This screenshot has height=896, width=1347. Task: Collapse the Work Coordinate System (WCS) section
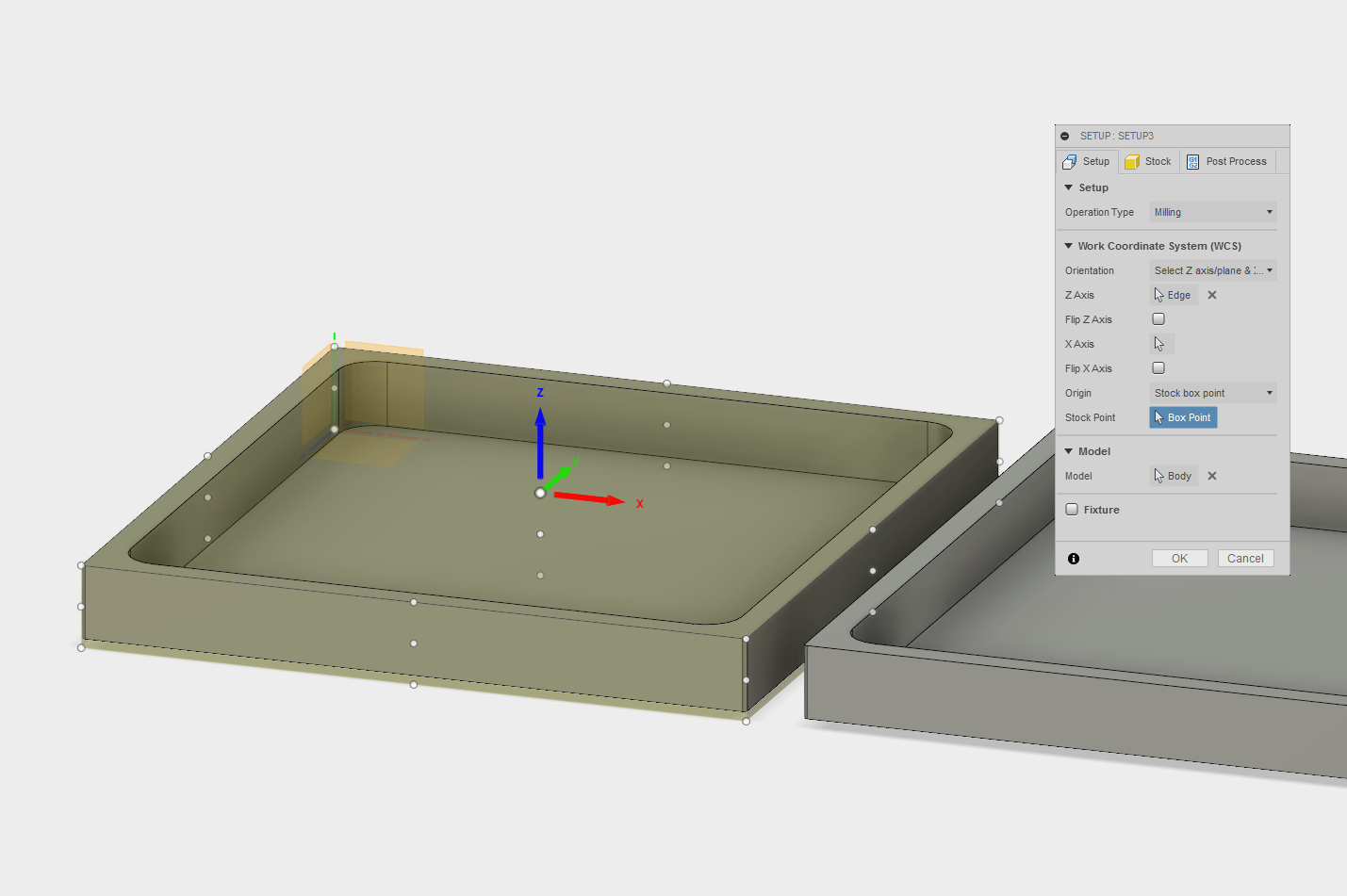[1069, 246]
